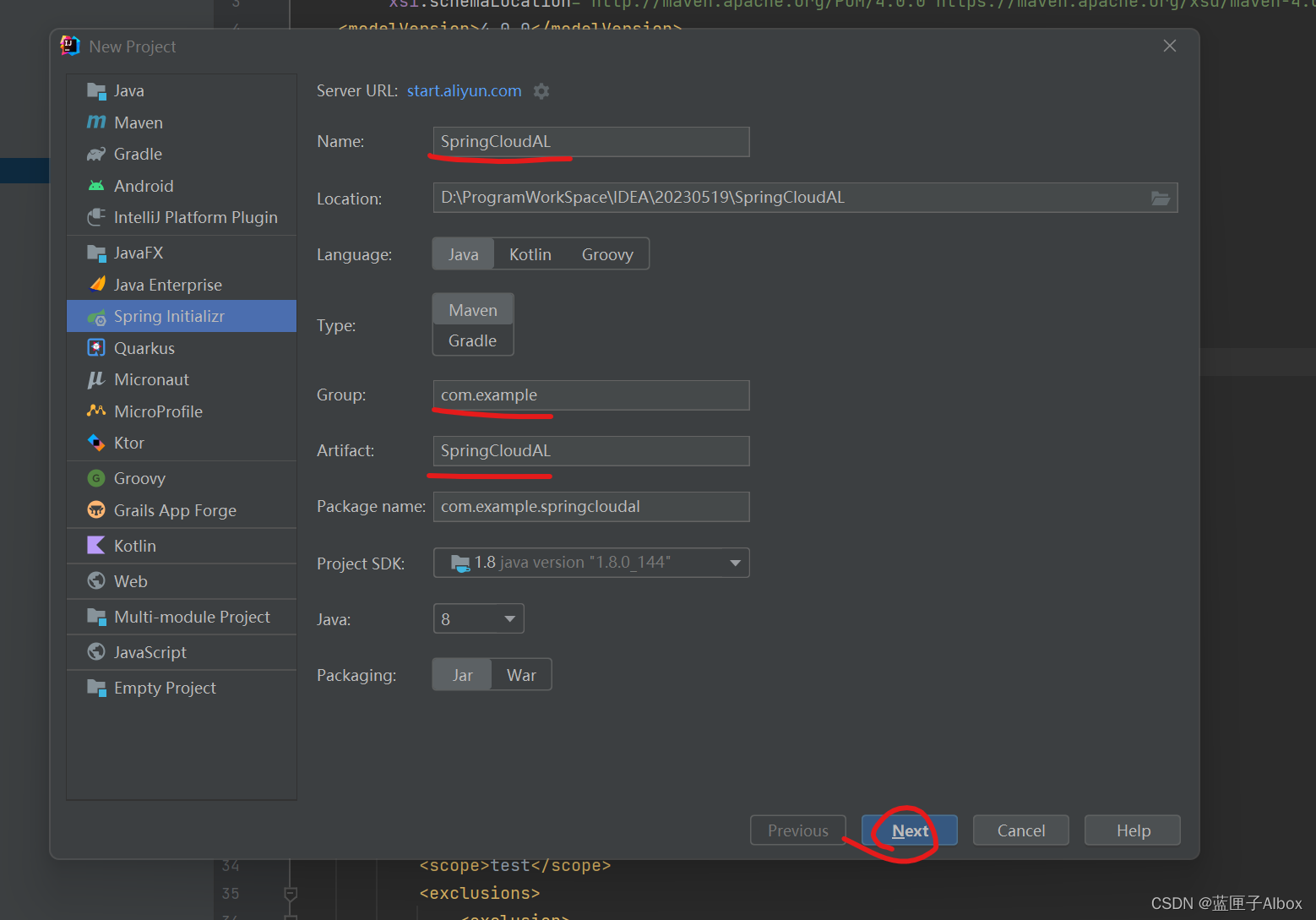The image size is (1316, 920).
Task: Select Quarkus in the project list
Action: tap(182, 348)
